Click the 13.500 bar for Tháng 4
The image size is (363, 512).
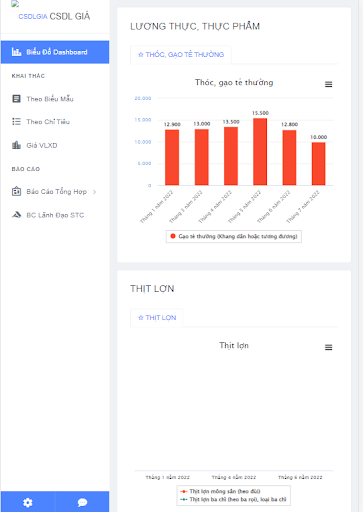tap(231, 156)
